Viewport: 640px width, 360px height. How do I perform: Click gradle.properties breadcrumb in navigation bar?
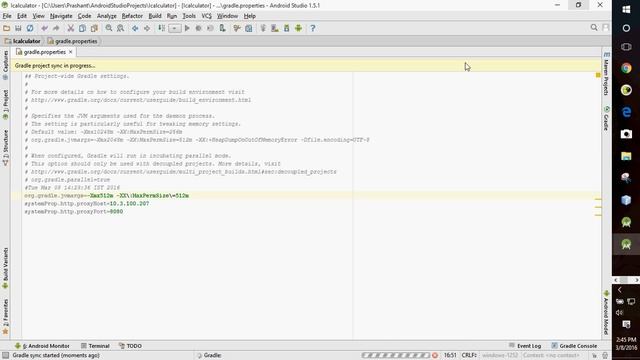pyautogui.click(x=73, y=41)
